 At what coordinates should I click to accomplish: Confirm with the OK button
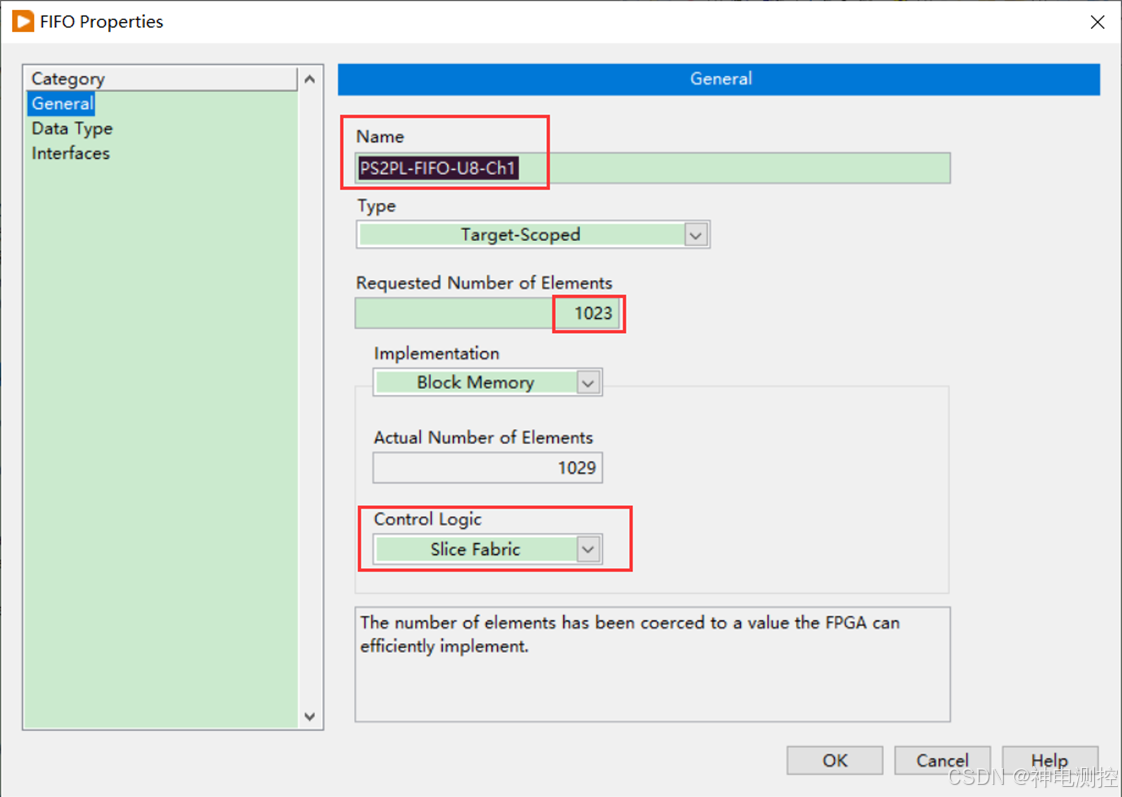834,760
